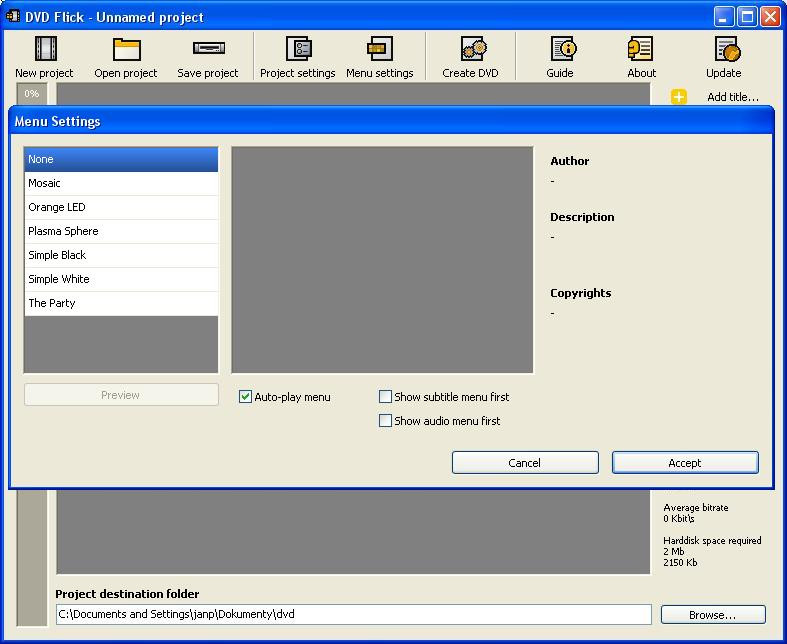The height and width of the screenshot is (644, 787).
Task: Open the Guide icon
Action: 563,49
